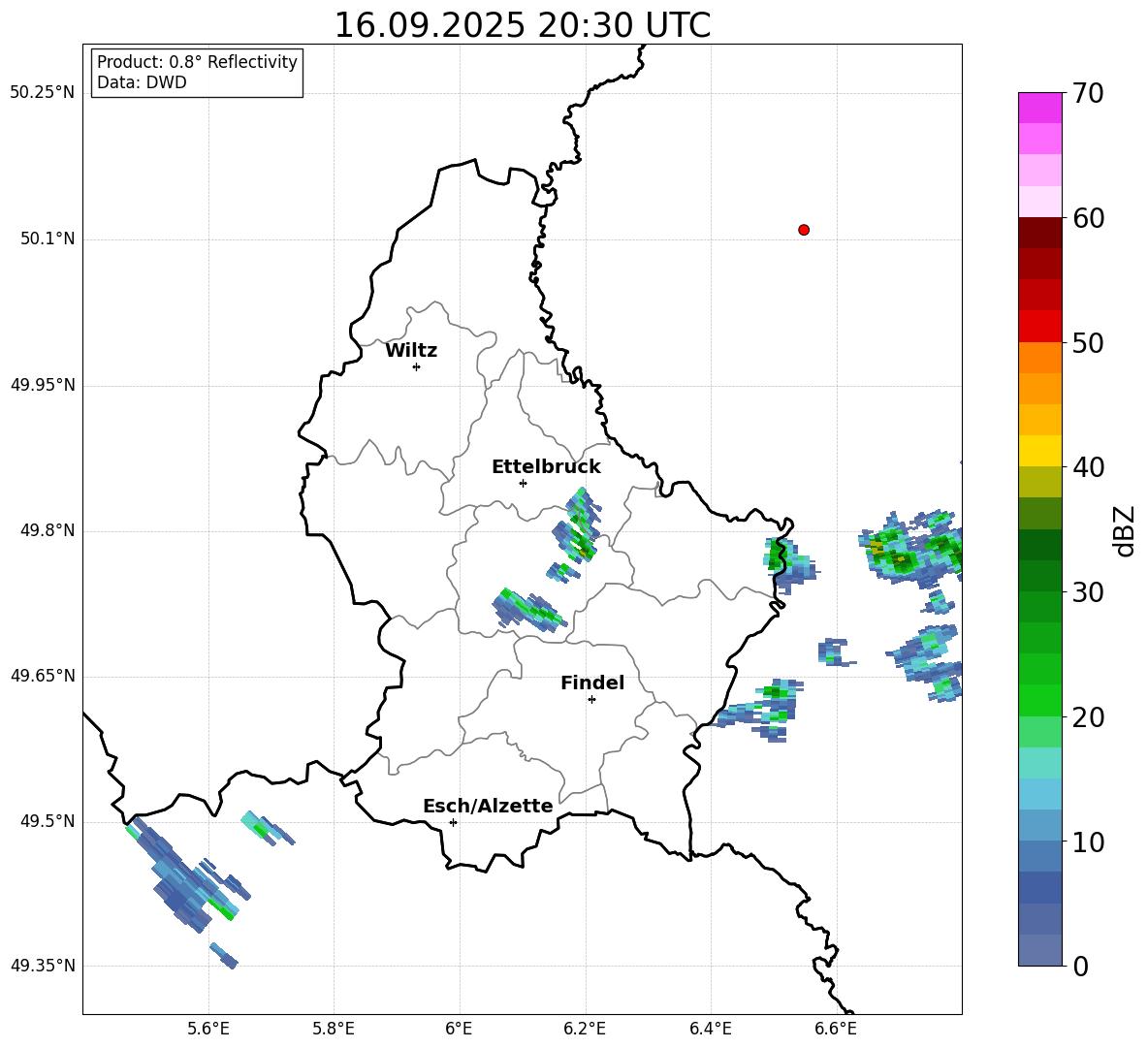The width and height of the screenshot is (1148, 1048).
Task: Click the bright red colorbar segment above 50
Action: pyautogui.click(x=1039, y=327)
